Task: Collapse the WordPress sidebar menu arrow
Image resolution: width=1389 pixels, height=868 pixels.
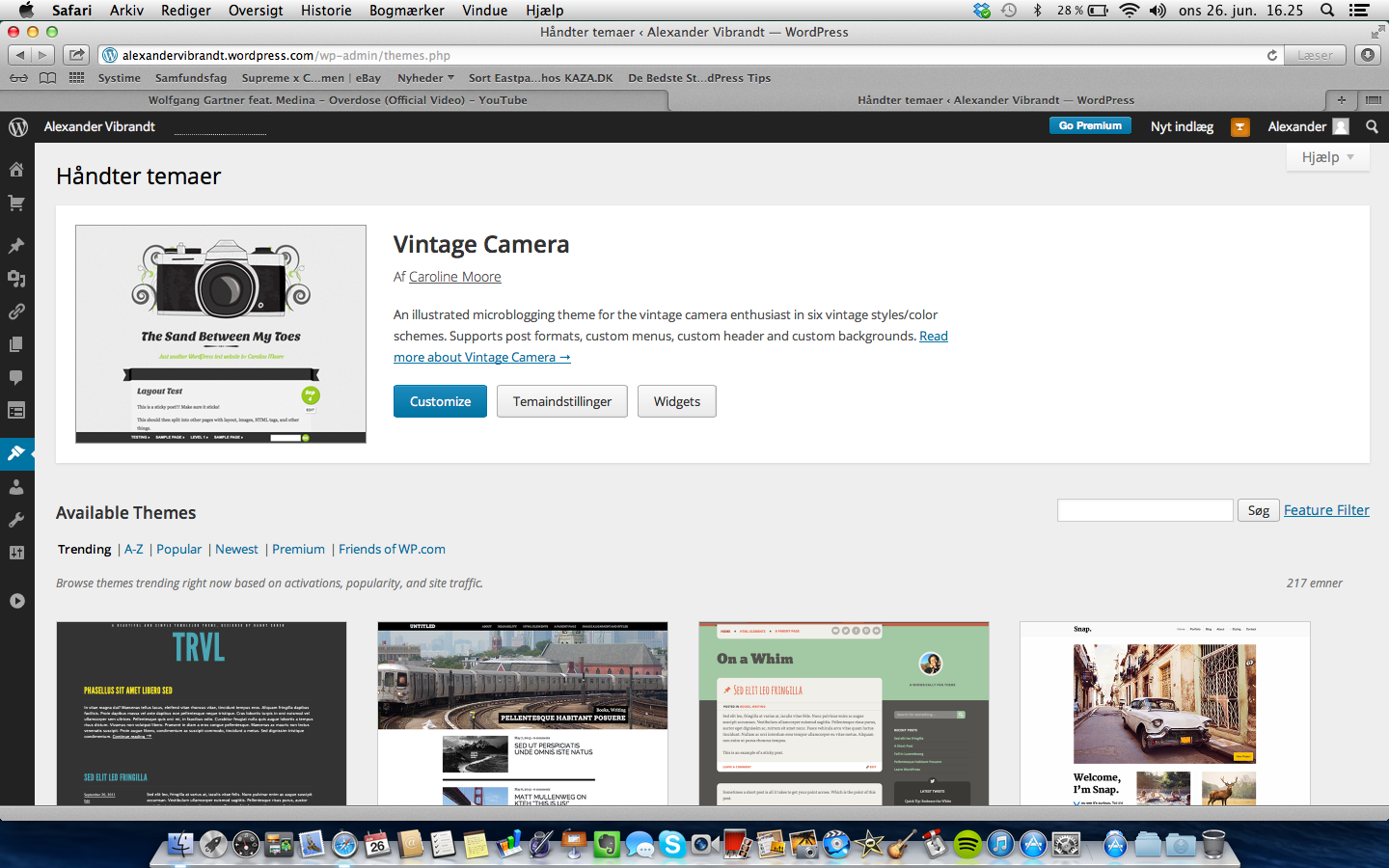Action: [x=16, y=601]
